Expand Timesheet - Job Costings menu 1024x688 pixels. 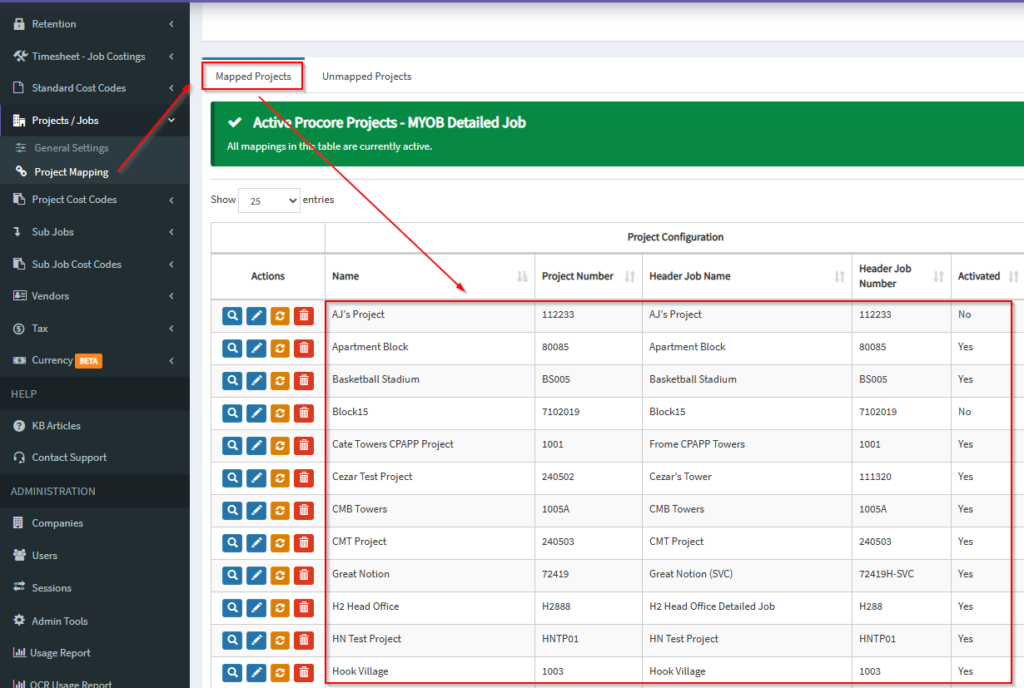click(x=95, y=57)
